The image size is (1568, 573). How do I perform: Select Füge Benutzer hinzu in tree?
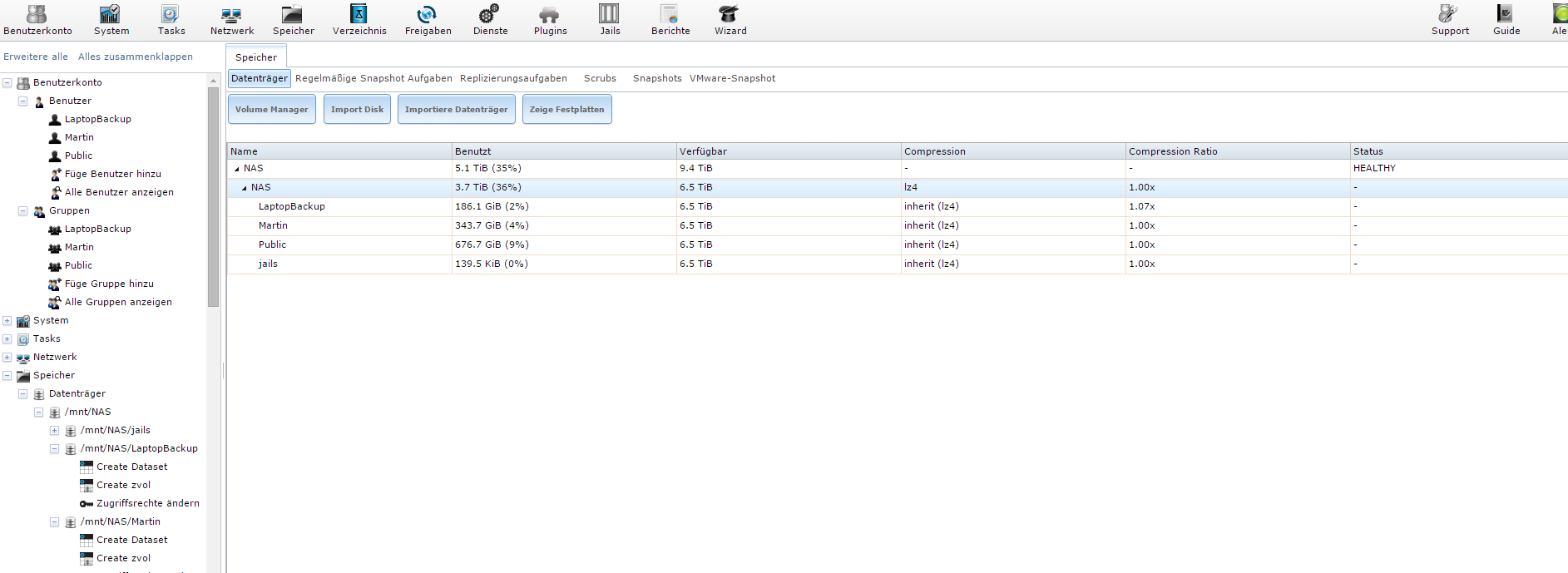[x=112, y=174]
